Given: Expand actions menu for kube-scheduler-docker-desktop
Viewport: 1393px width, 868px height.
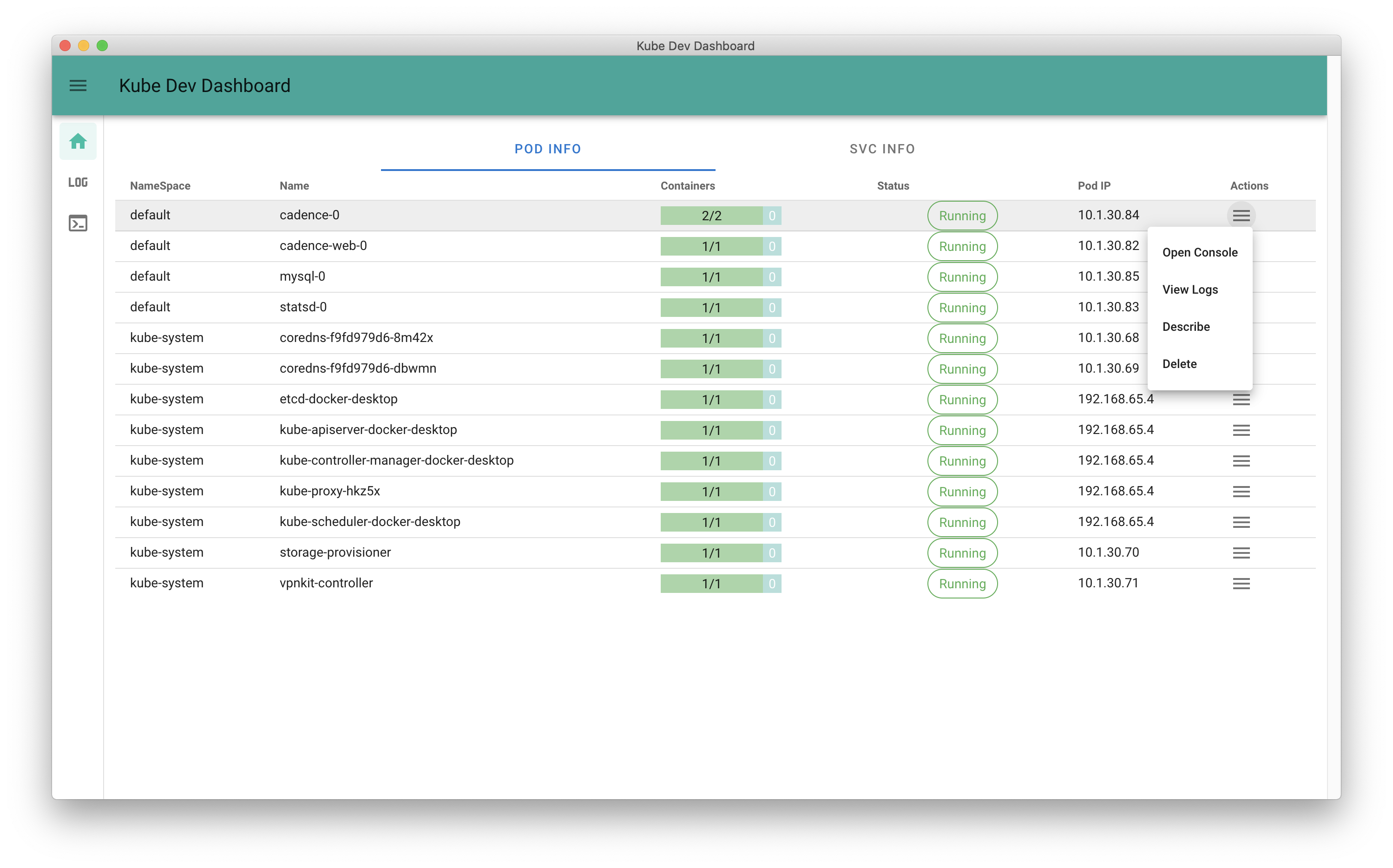Looking at the screenshot, I should pos(1241,522).
